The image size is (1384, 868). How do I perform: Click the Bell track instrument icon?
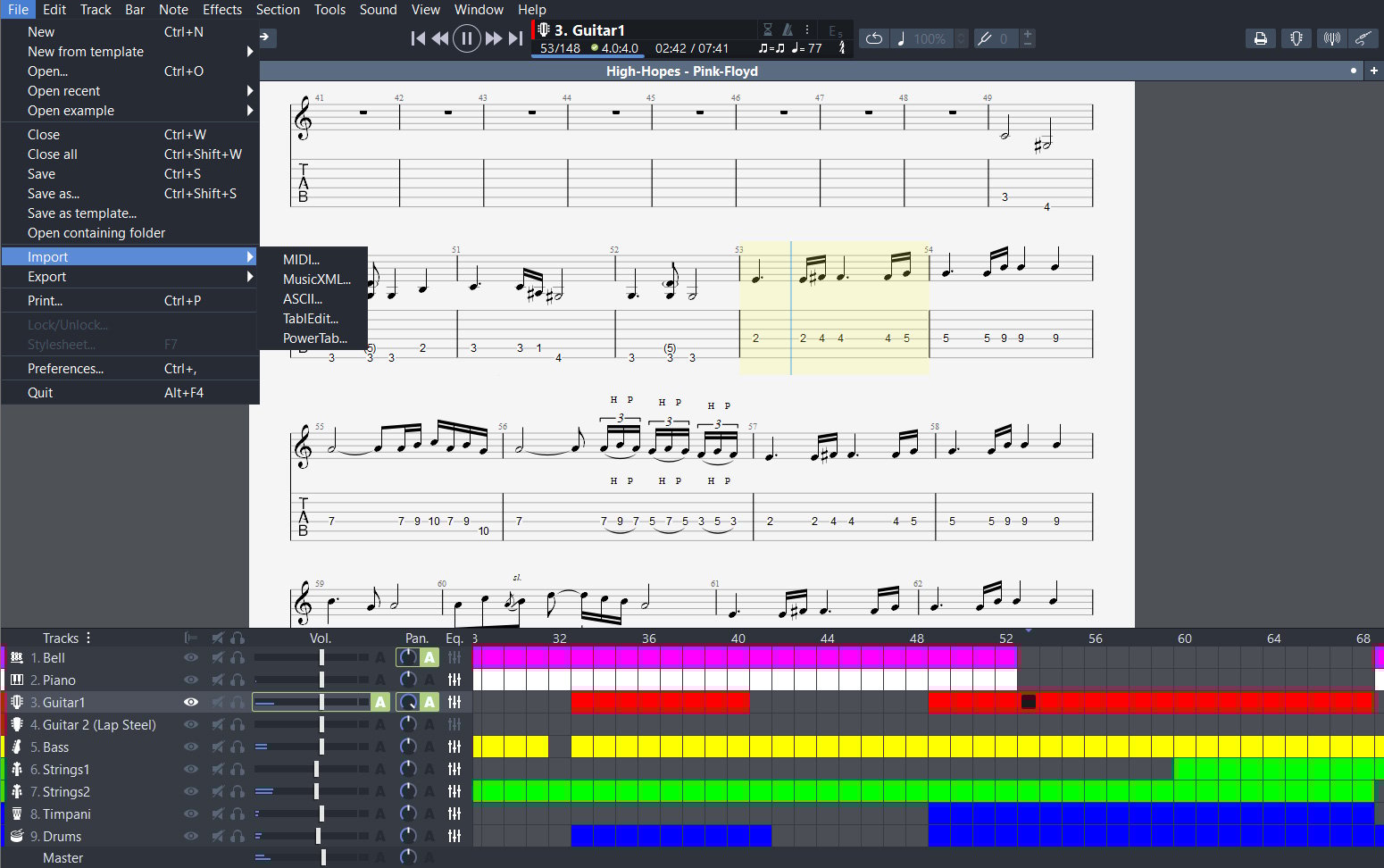(16, 657)
